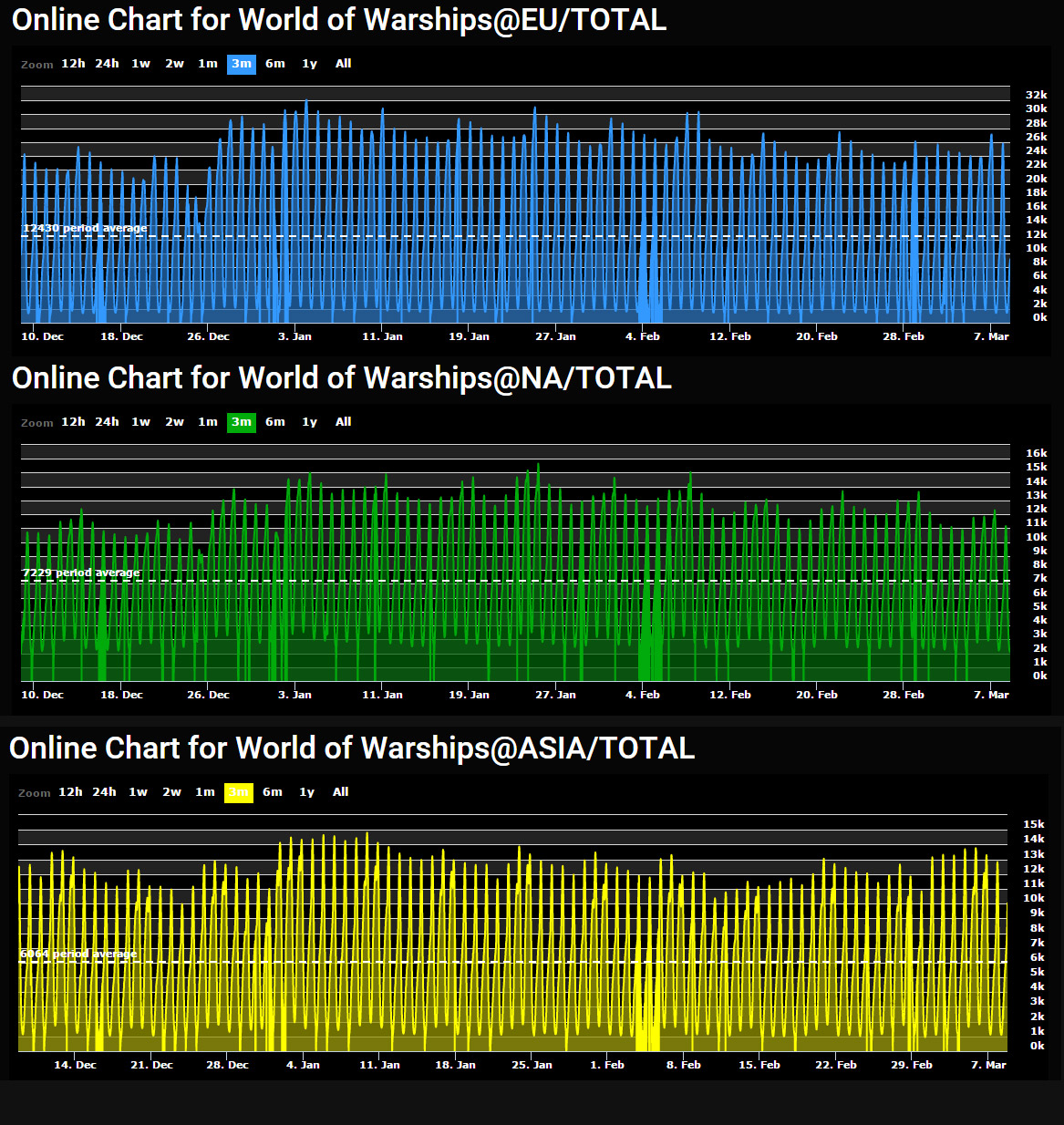Select 1m range on NA chart
Screen dimensions: 1064x1125
pos(208,422)
